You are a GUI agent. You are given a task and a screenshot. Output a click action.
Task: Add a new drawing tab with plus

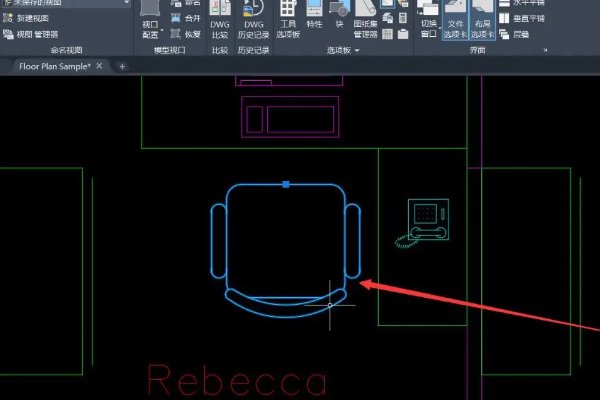click(122, 66)
